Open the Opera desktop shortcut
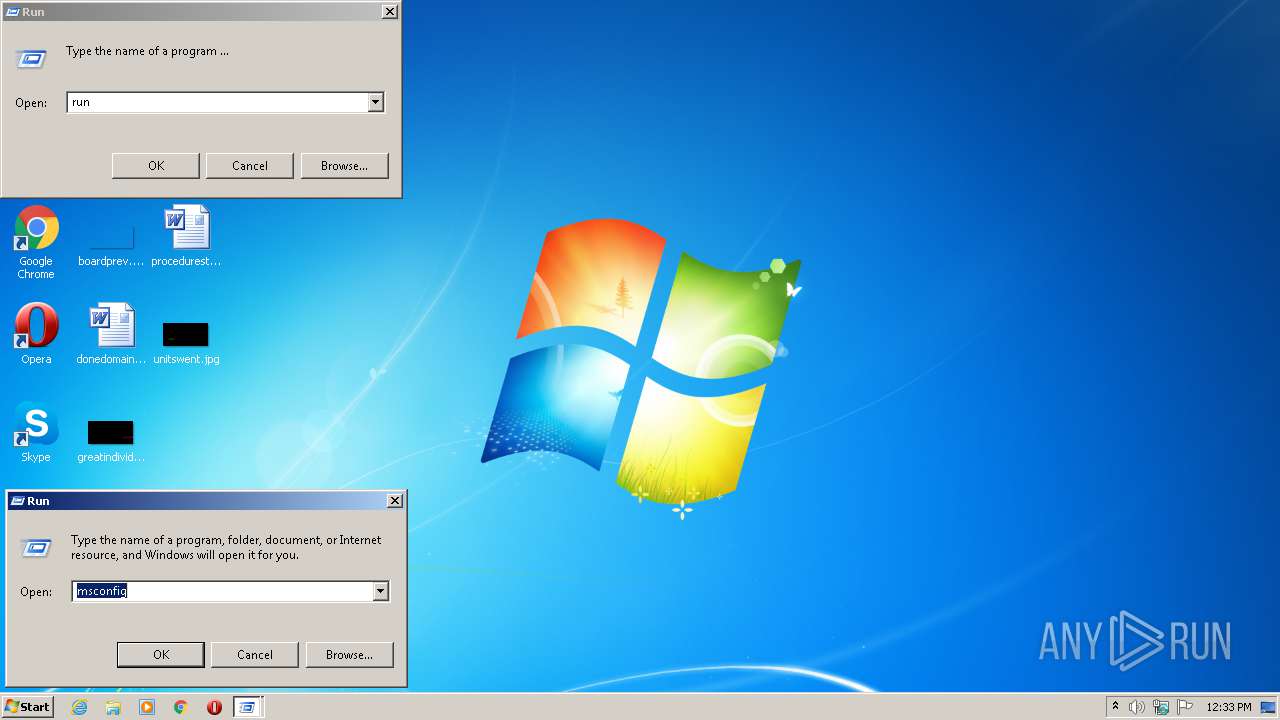Image resolution: width=1280 pixels, height=720 pixels. 36,334
